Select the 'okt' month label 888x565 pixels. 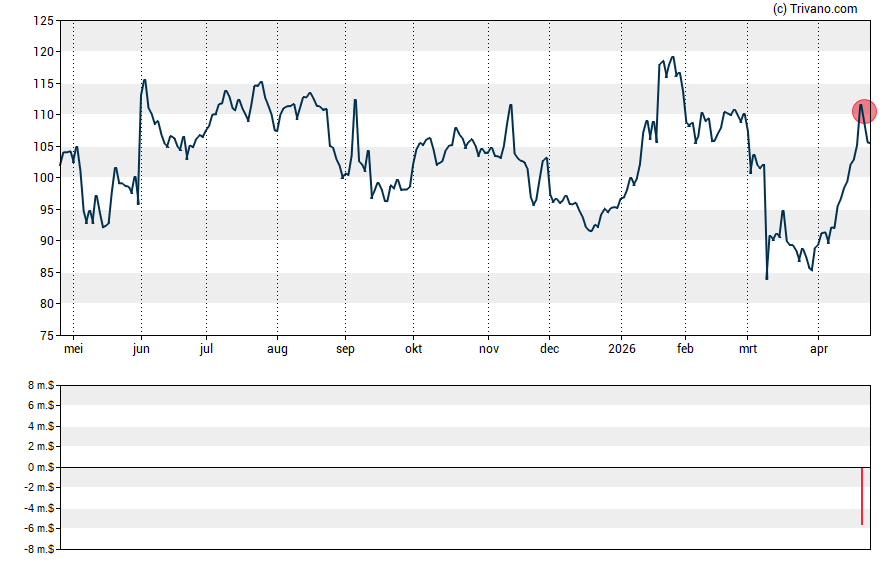(413, 350)
